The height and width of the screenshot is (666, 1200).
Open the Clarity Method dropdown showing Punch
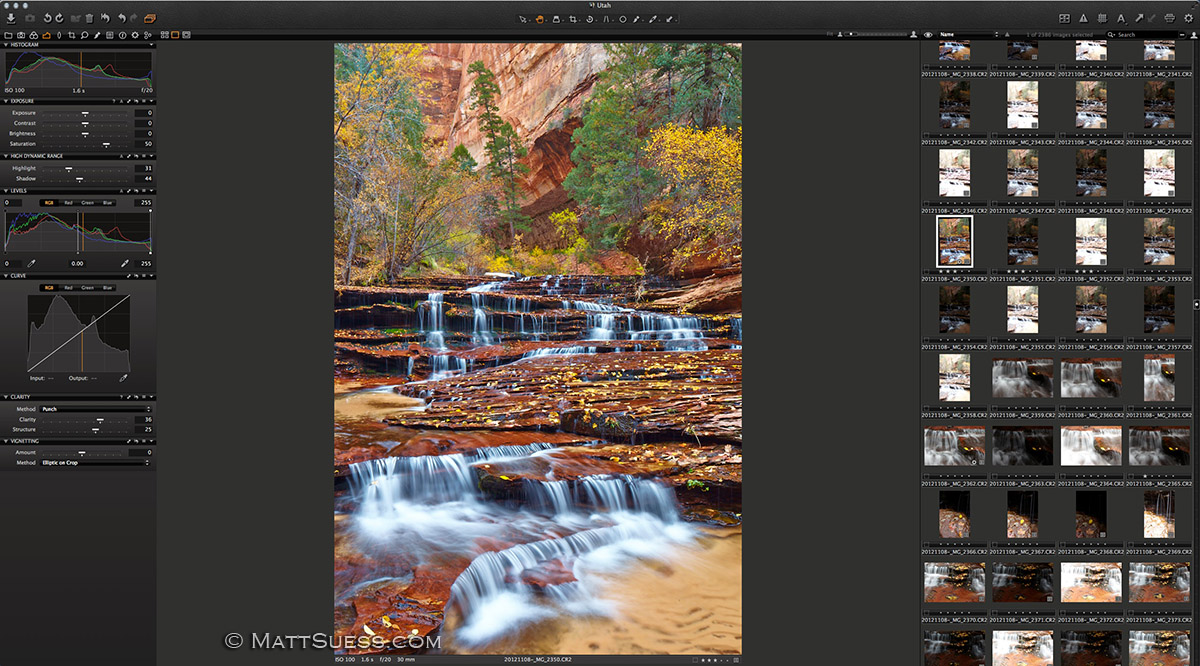(x=95, y=409)
